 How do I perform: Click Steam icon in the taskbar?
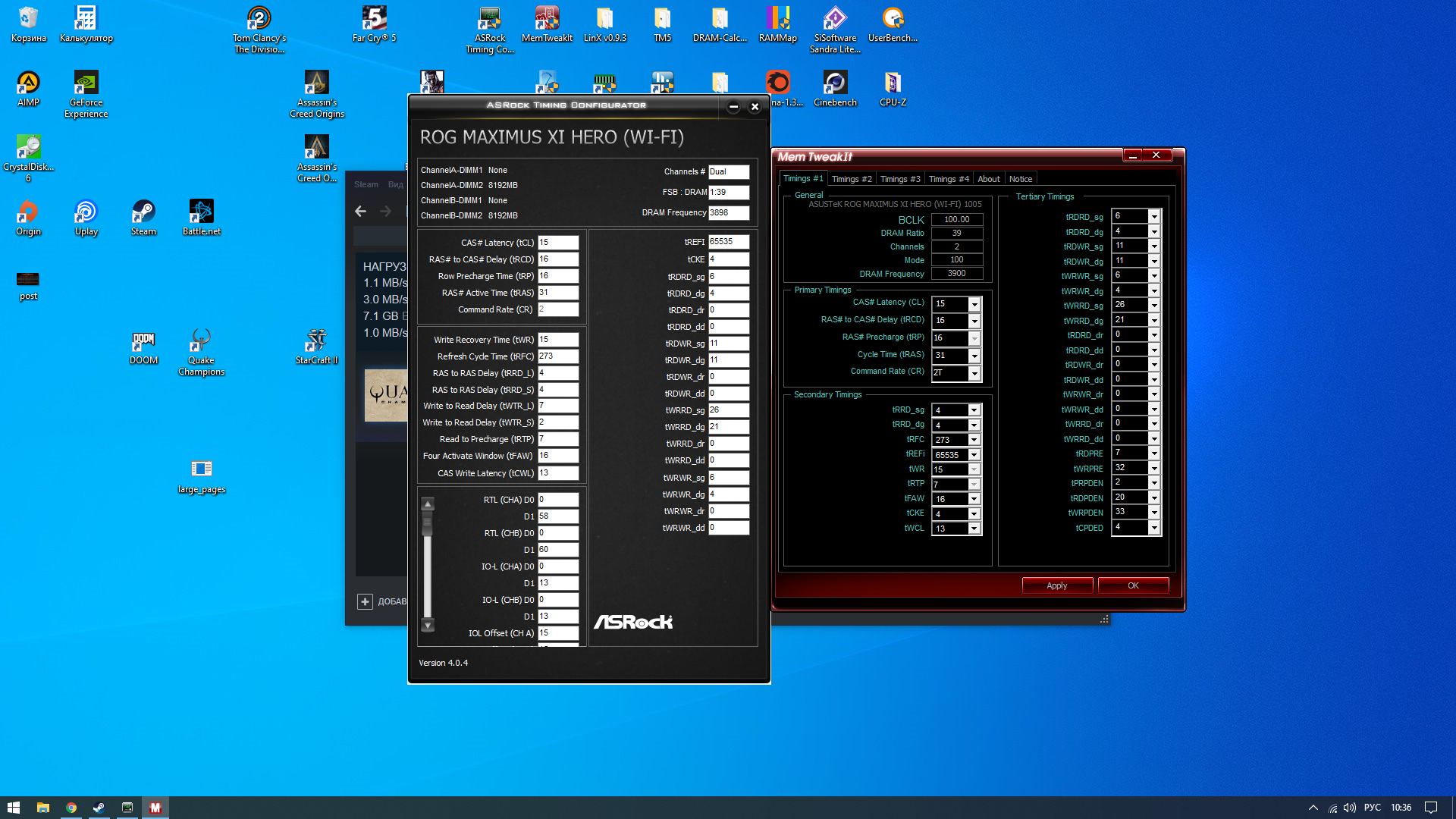point(99,808)
